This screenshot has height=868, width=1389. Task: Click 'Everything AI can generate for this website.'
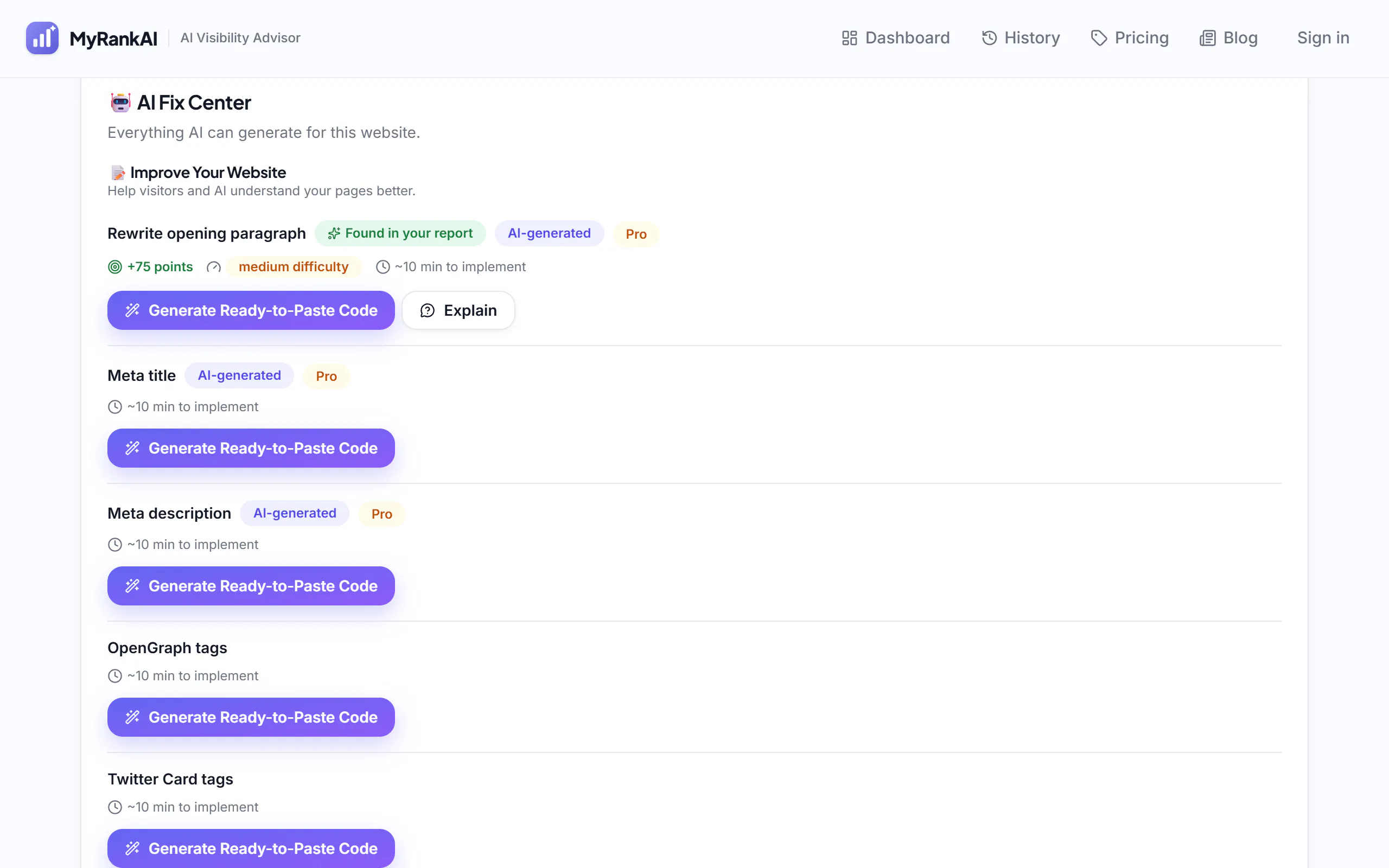pos(264,132)
